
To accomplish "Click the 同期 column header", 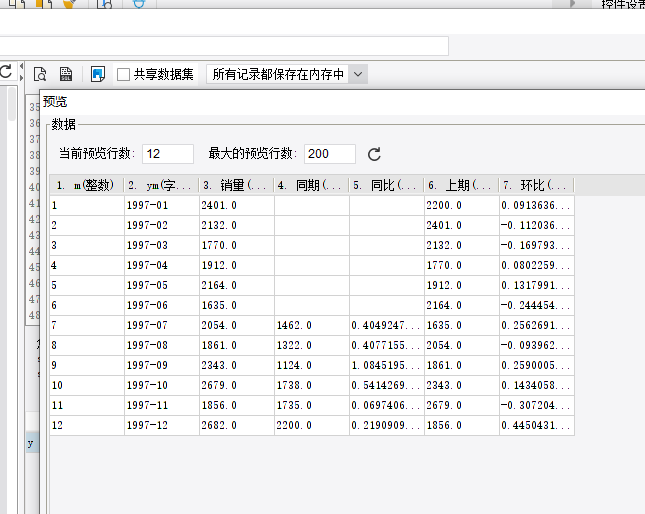I will point(311,185).
